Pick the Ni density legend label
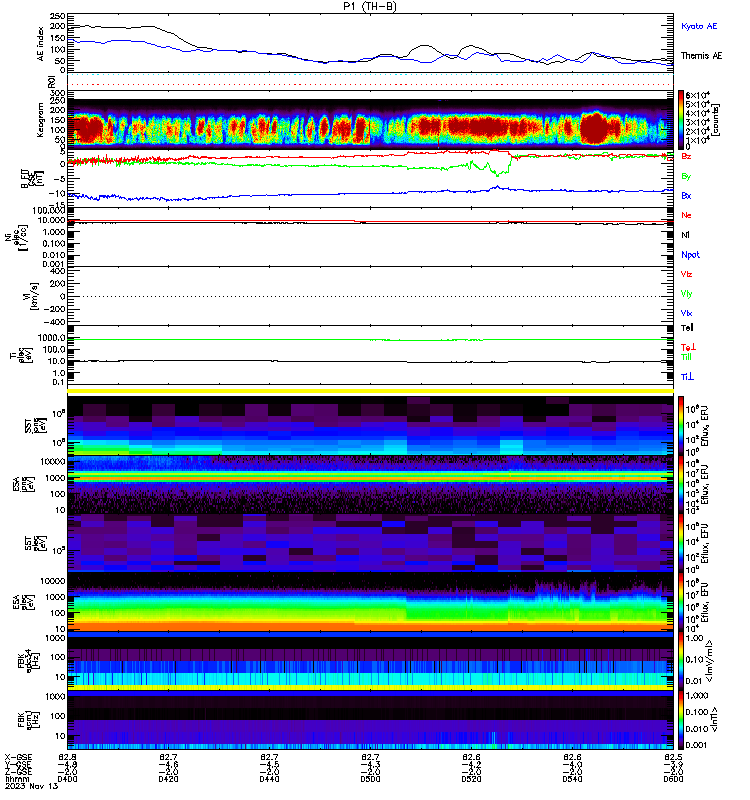The image size is (750, 800). tap(685, 235)
